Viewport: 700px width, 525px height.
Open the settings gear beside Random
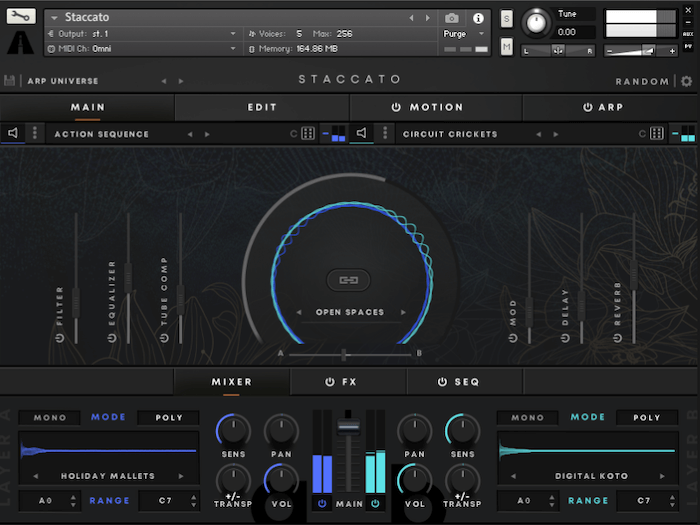[688, 81]
